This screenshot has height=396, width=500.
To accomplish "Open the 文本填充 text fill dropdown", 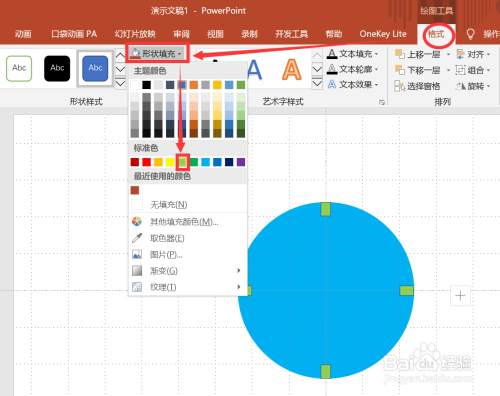I will (353, 54).
